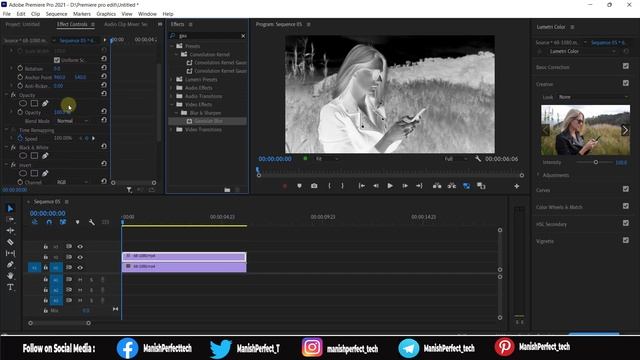
Task: Select the Pen tool in timeline toolbox
Action: click(x=10, y=264)
